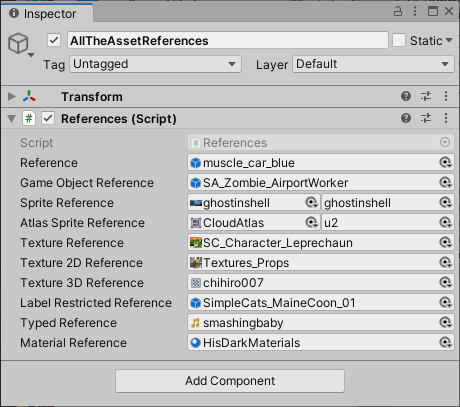
Task: Open object picker next to smashingbaby
Action: 445,322
